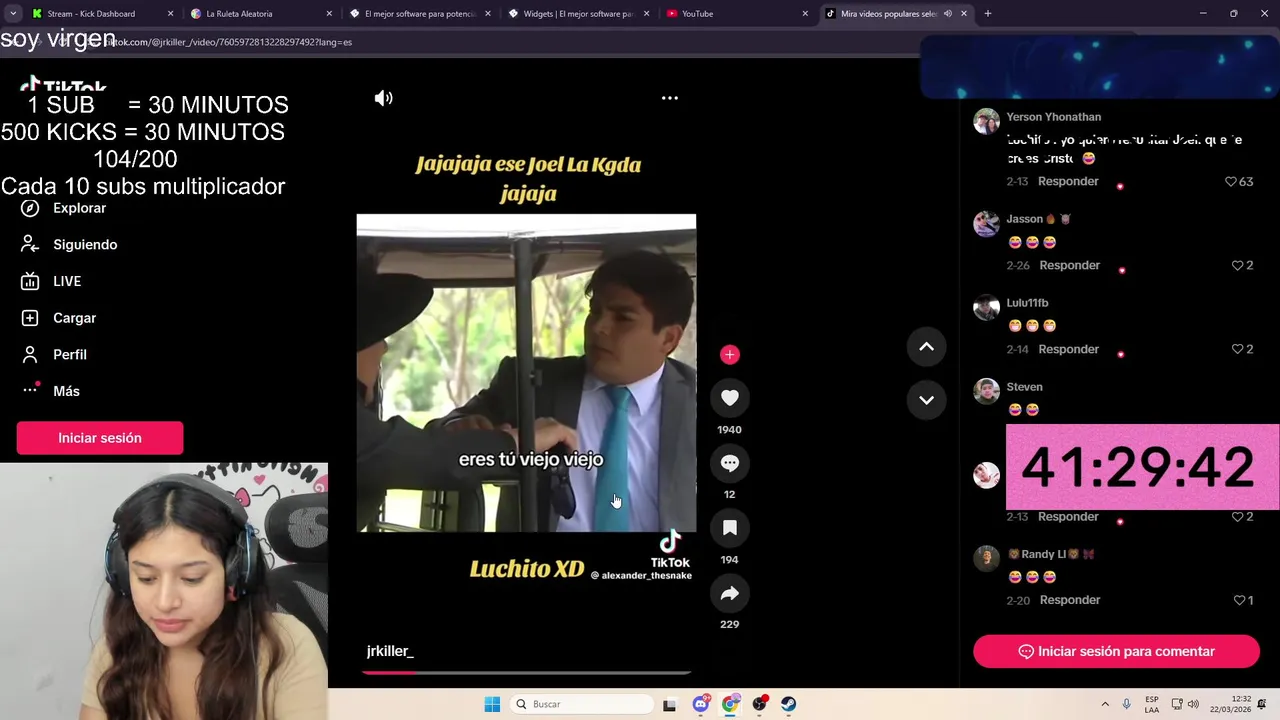Open OBS Studio from the taskbar
The image size is (1280, 720).
(x=760, y=704)
